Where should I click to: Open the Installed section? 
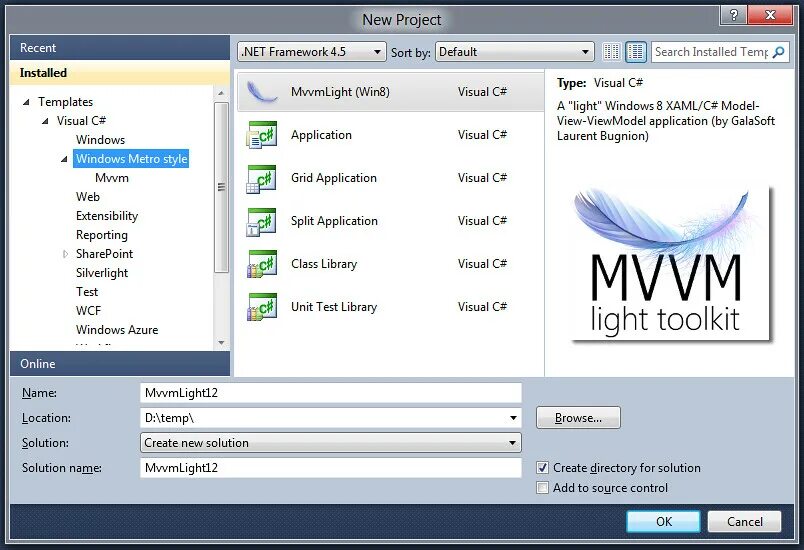pyautogui.click(x=119, y=73)
